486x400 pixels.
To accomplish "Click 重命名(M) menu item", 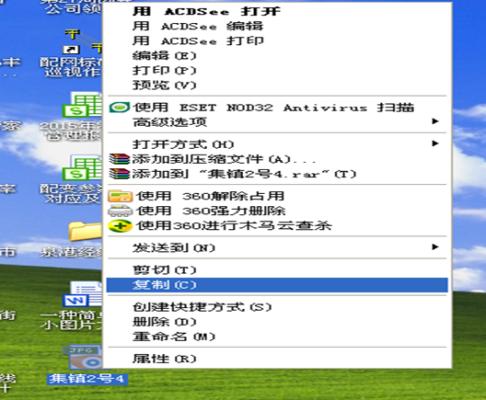I will pyautogui.click(x=277, y=337).
